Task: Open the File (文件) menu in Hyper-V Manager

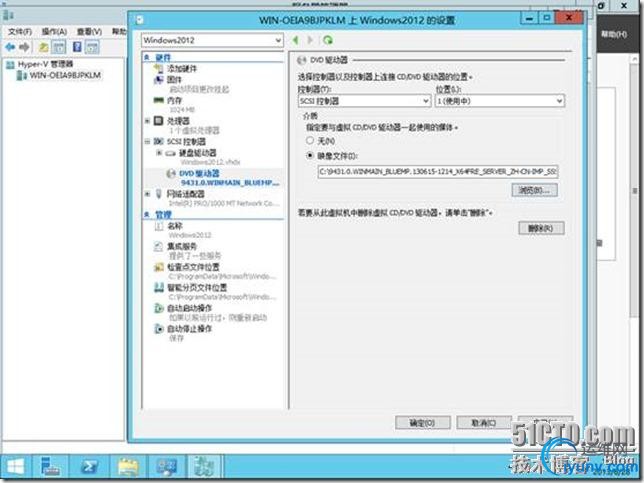Action: 20,32
